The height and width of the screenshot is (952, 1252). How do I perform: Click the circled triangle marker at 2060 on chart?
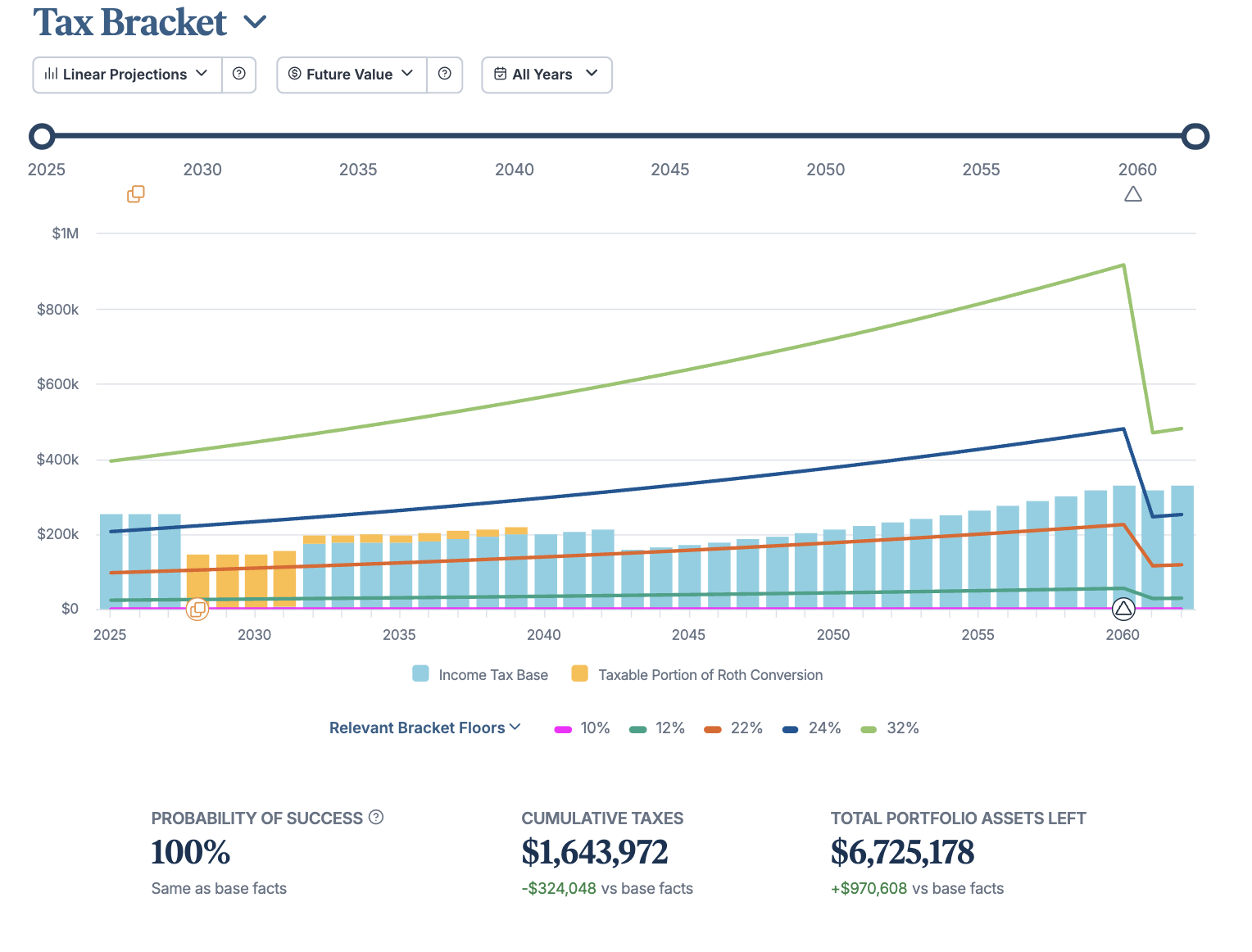click(1123, 609)
